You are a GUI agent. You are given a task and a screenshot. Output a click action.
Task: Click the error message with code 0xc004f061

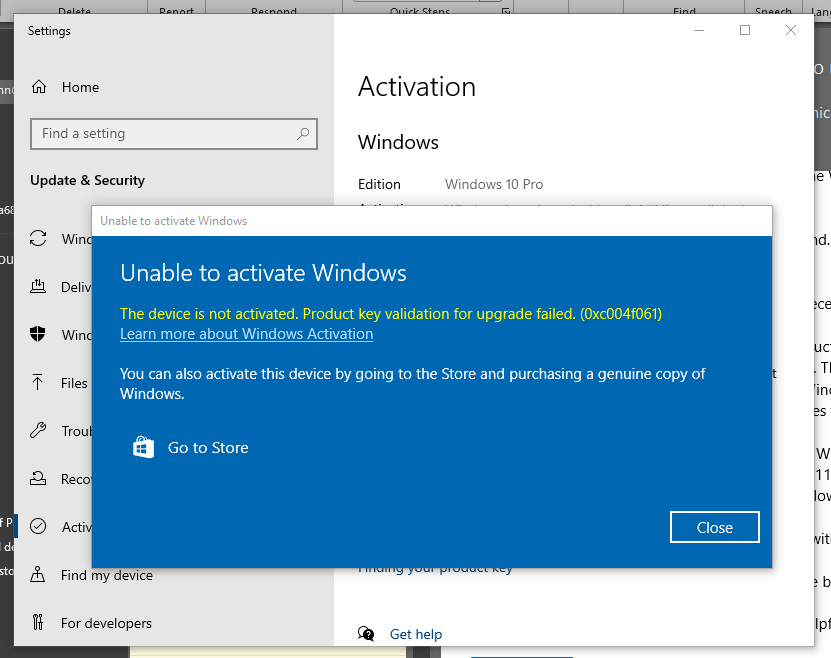coord(391,314)
